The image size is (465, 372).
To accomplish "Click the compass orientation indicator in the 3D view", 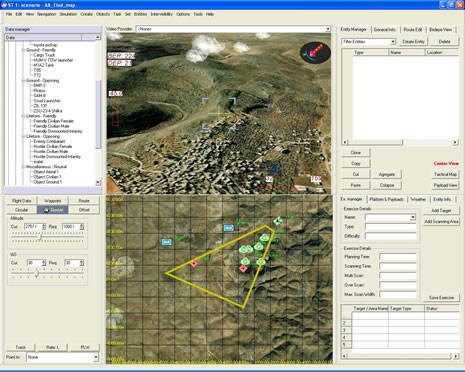I will point(315,53).
